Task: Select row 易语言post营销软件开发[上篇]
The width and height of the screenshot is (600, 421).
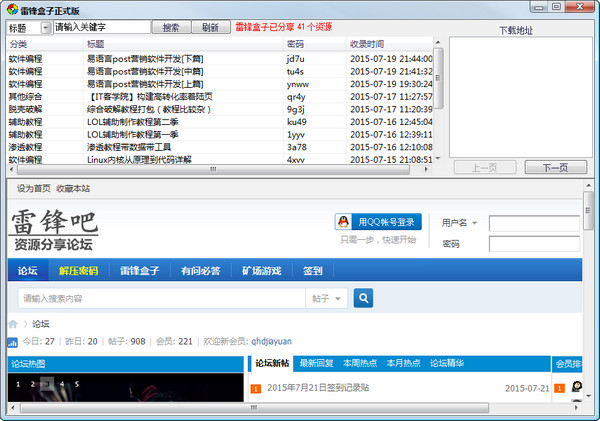Action: (x=220, y=84)
